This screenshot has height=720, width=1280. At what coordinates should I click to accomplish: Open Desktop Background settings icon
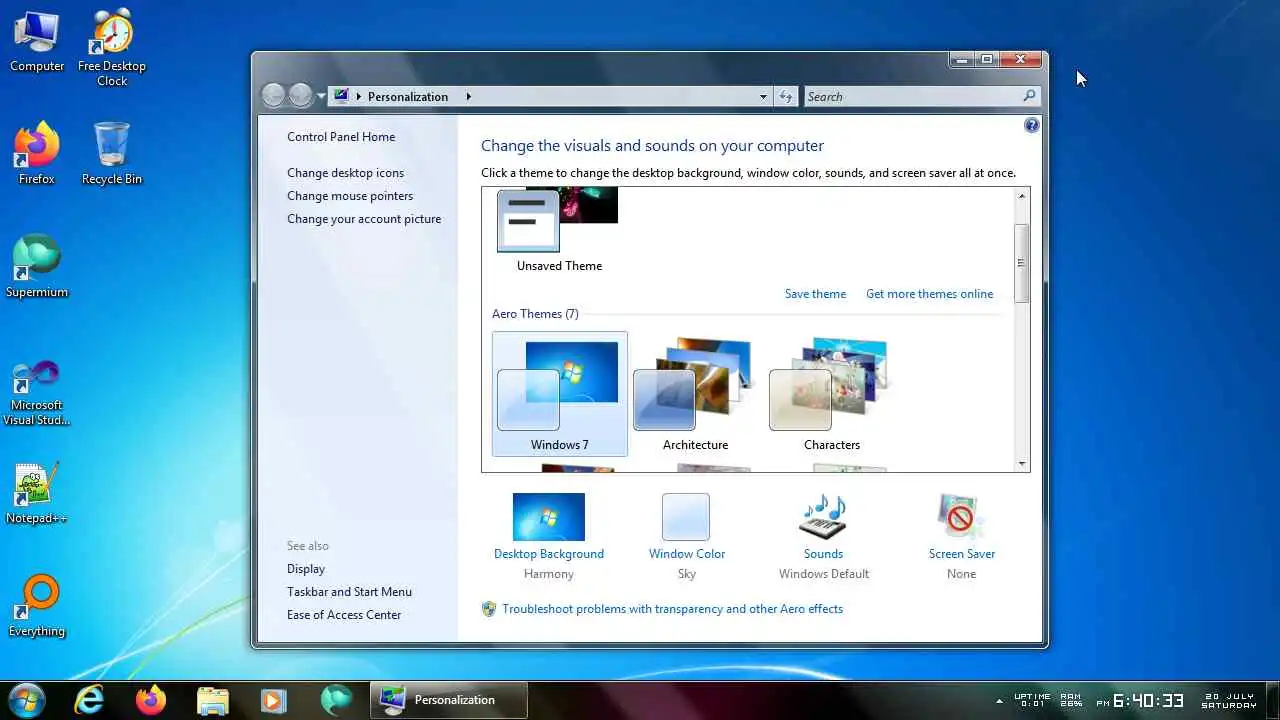coord(549,517)
